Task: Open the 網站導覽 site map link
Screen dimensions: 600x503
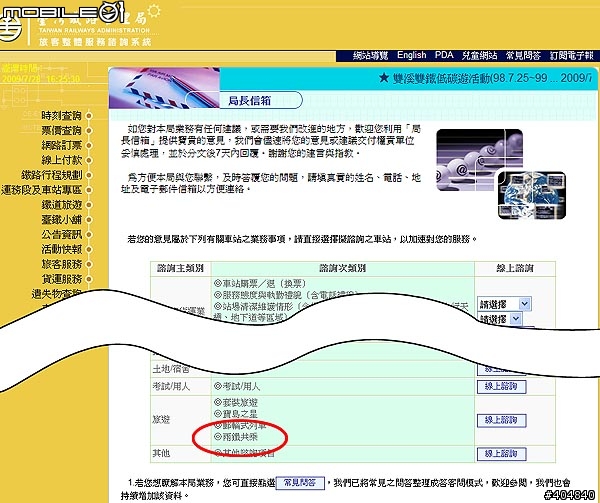Action: (x=370, y=56)
